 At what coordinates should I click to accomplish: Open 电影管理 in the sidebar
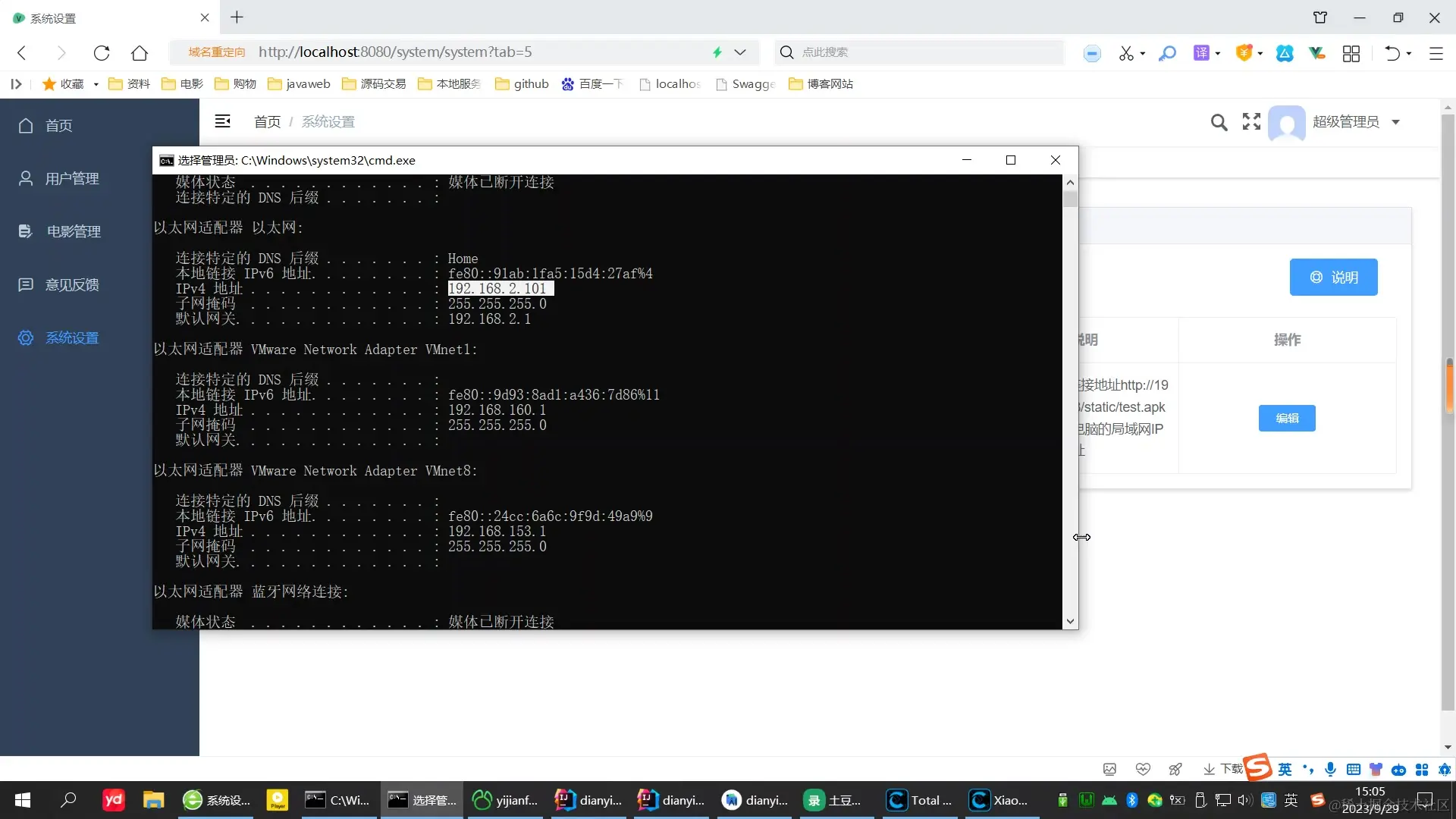[74, 231]
